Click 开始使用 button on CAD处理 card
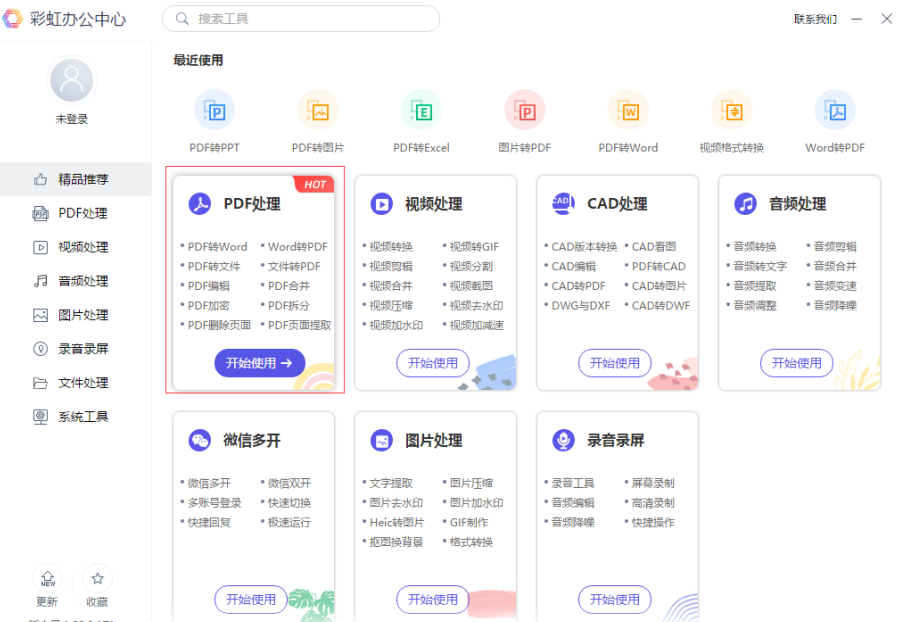 615,363
